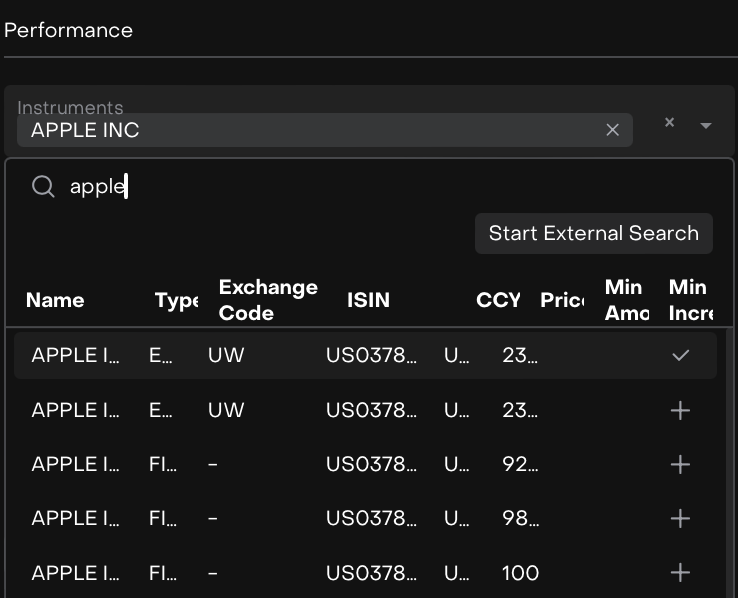Remove the APPLE INC chip
Image resolution: width=738 pixels, height=598 pixels.
(x=613, y=130)
